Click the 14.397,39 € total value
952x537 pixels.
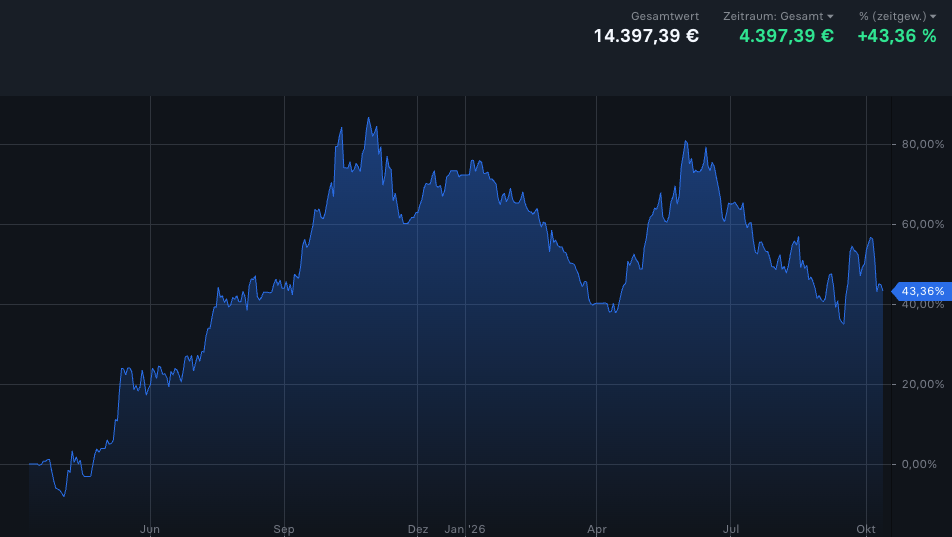(646, 36)
